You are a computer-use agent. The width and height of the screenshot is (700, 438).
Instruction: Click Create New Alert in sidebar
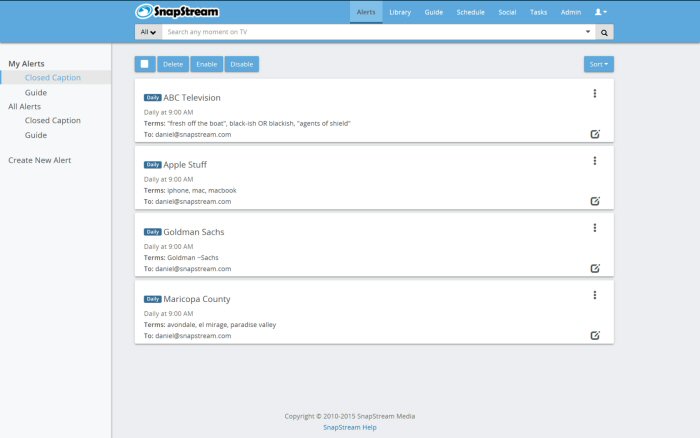tap(40, 160)
